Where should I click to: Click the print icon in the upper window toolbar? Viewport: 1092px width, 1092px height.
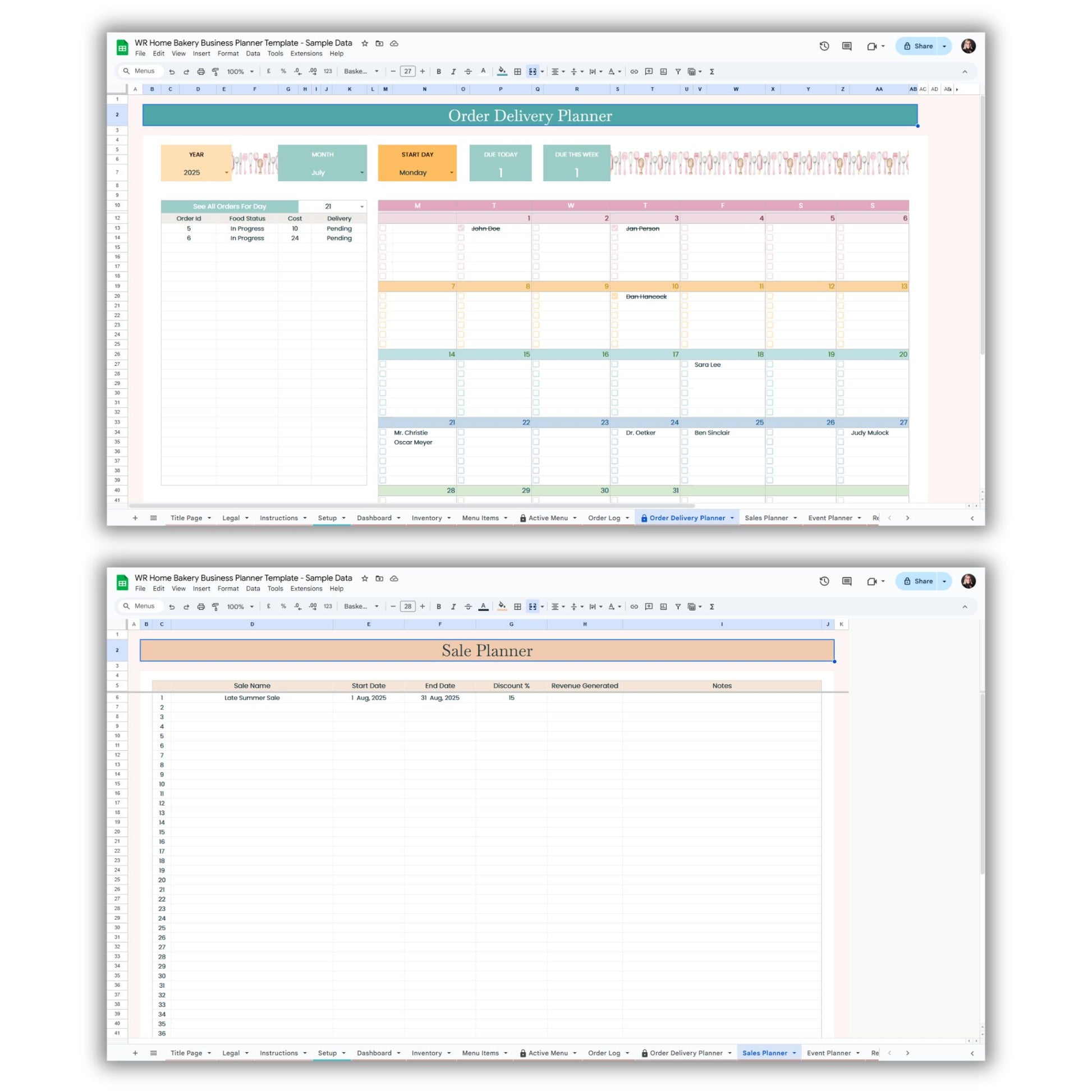click(201, 72)
